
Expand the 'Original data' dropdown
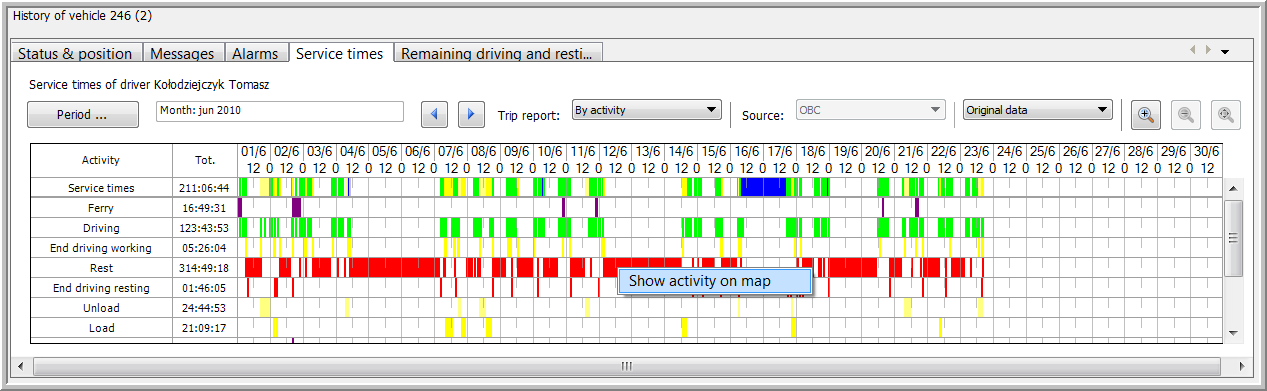coord(1038,110)
